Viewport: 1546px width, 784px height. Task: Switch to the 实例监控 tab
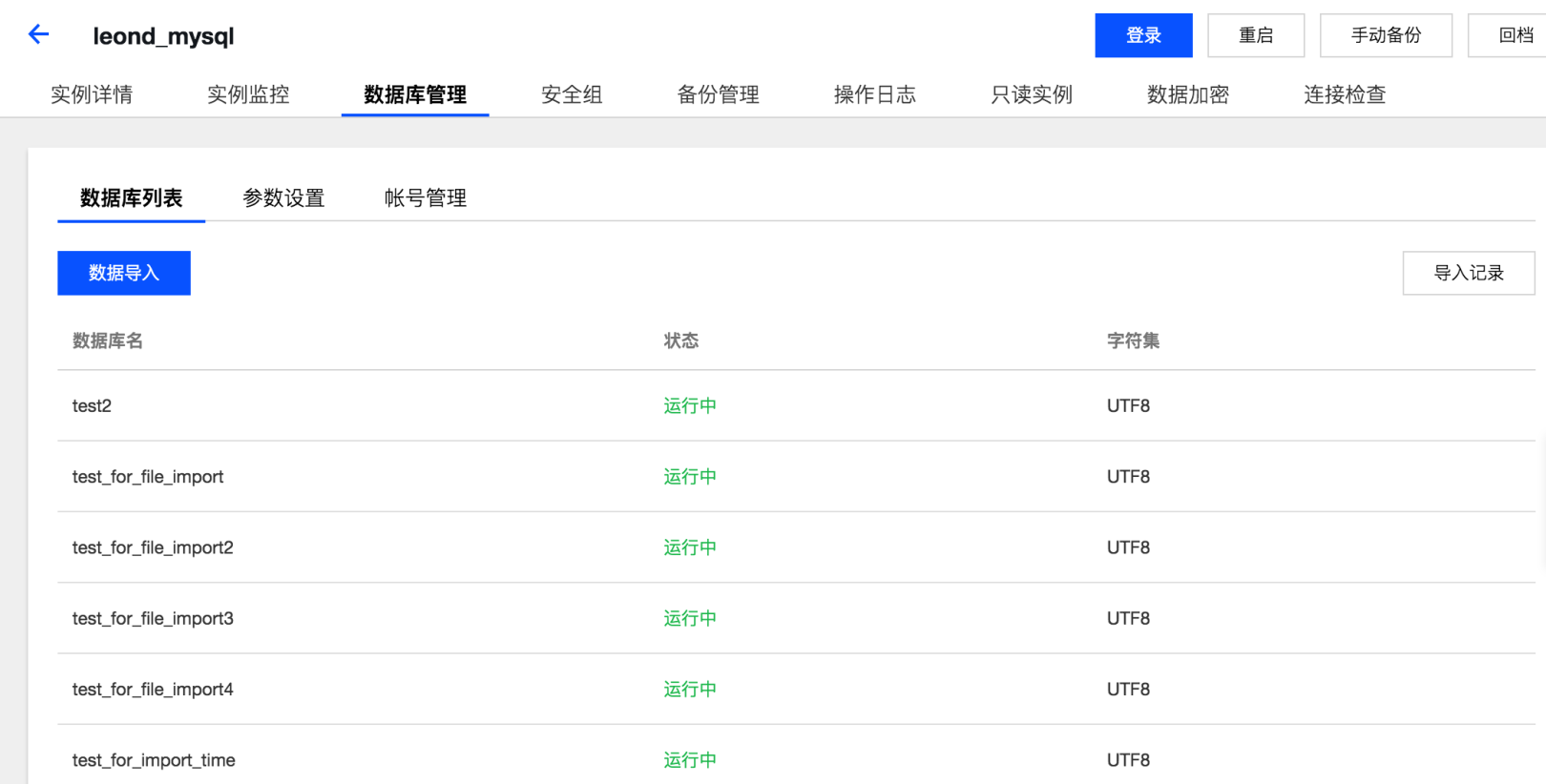pyautogui.click(x=248, y=94)
